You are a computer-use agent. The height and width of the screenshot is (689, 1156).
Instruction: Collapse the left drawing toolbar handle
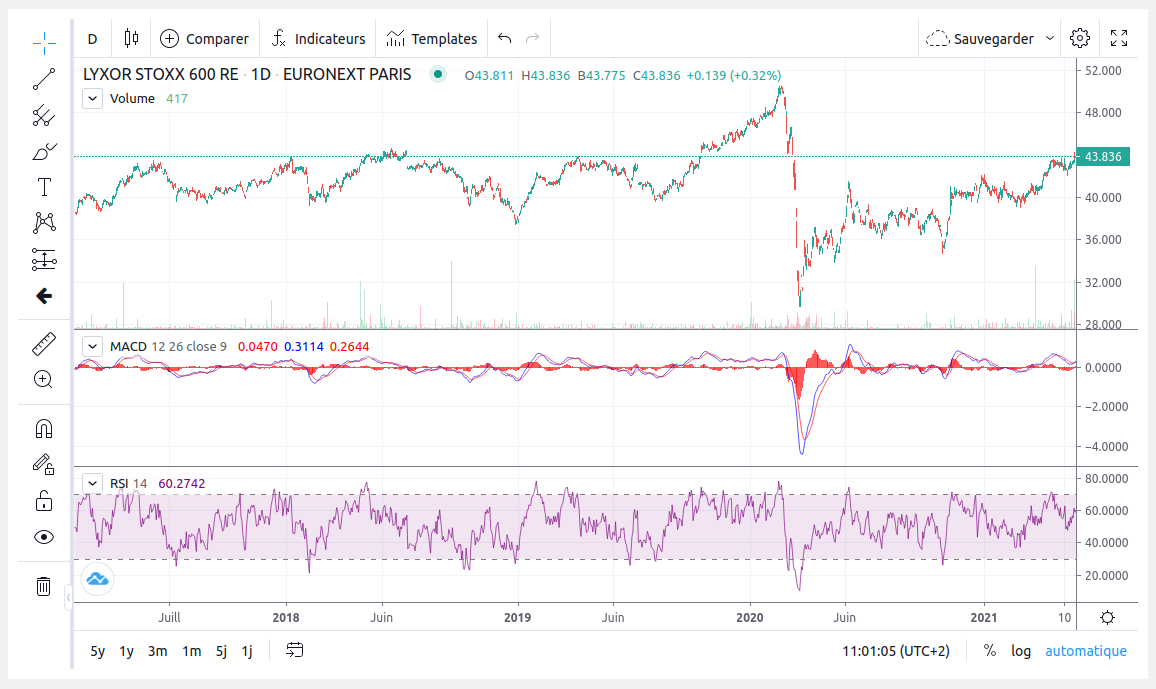tap(69, 598)
